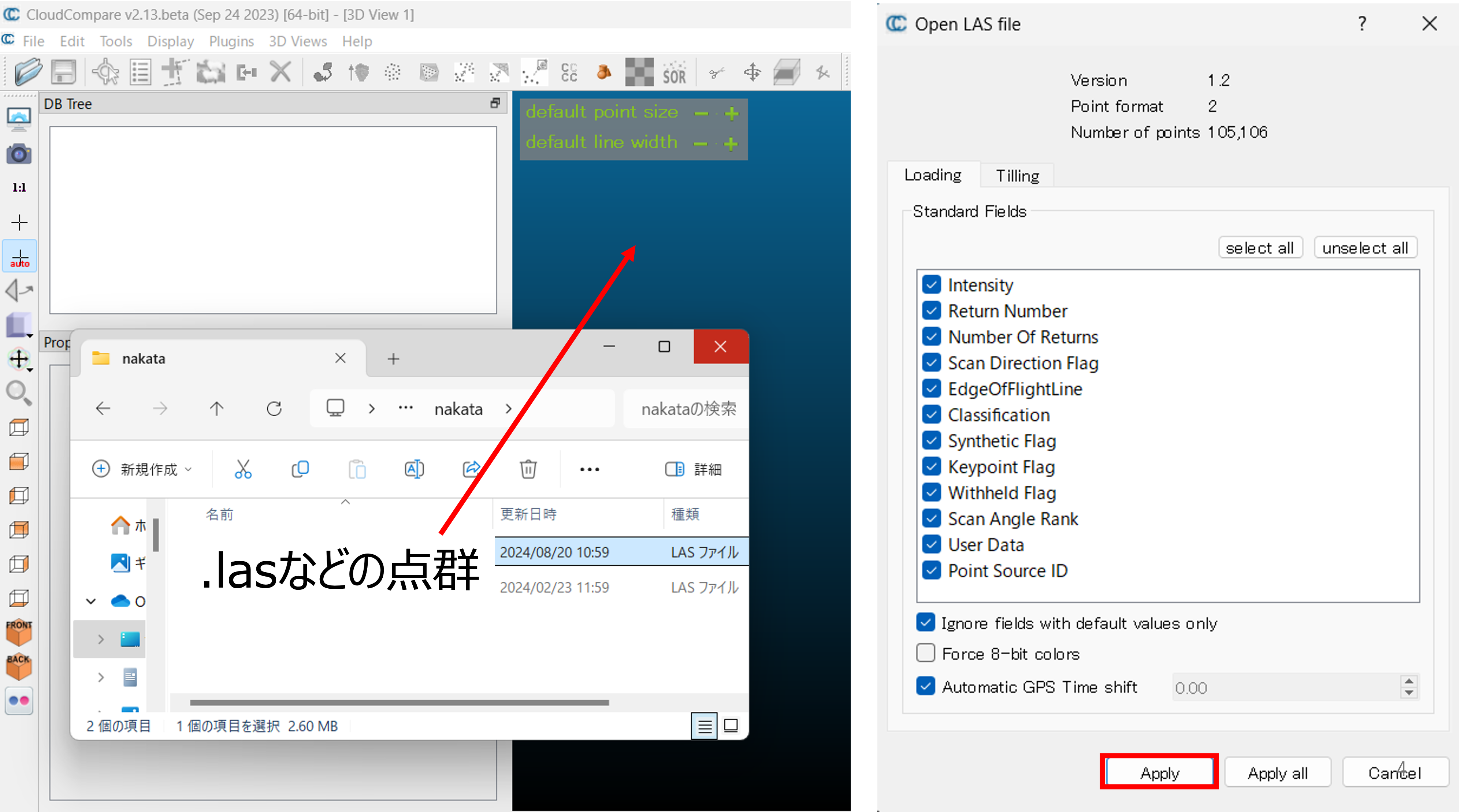Image resolution: width=1460 pixels, height=812 pixels.
Task: Set BACK view cube icon
Action: point(19,666)
